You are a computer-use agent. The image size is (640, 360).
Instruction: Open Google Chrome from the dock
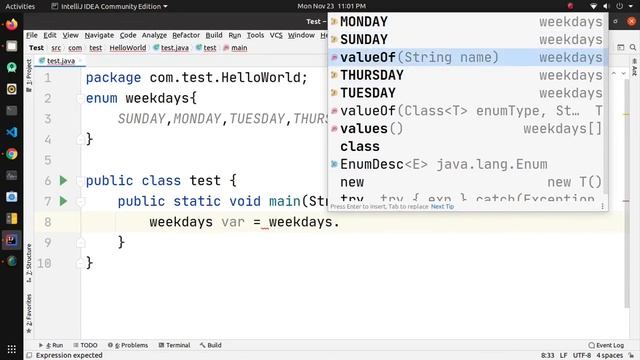click(x=11, y=154)
